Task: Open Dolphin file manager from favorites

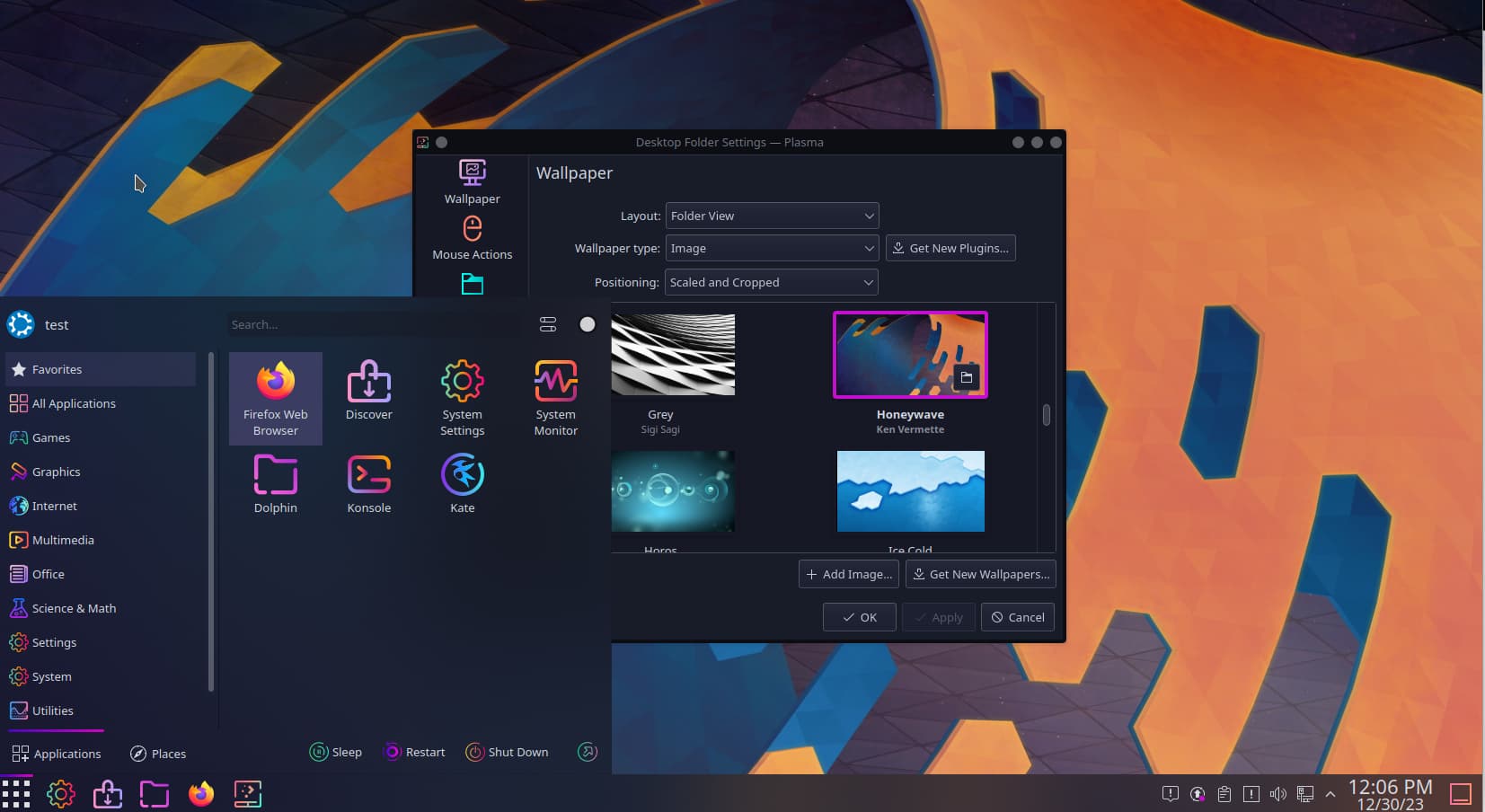Action: [x=275, y=484]
